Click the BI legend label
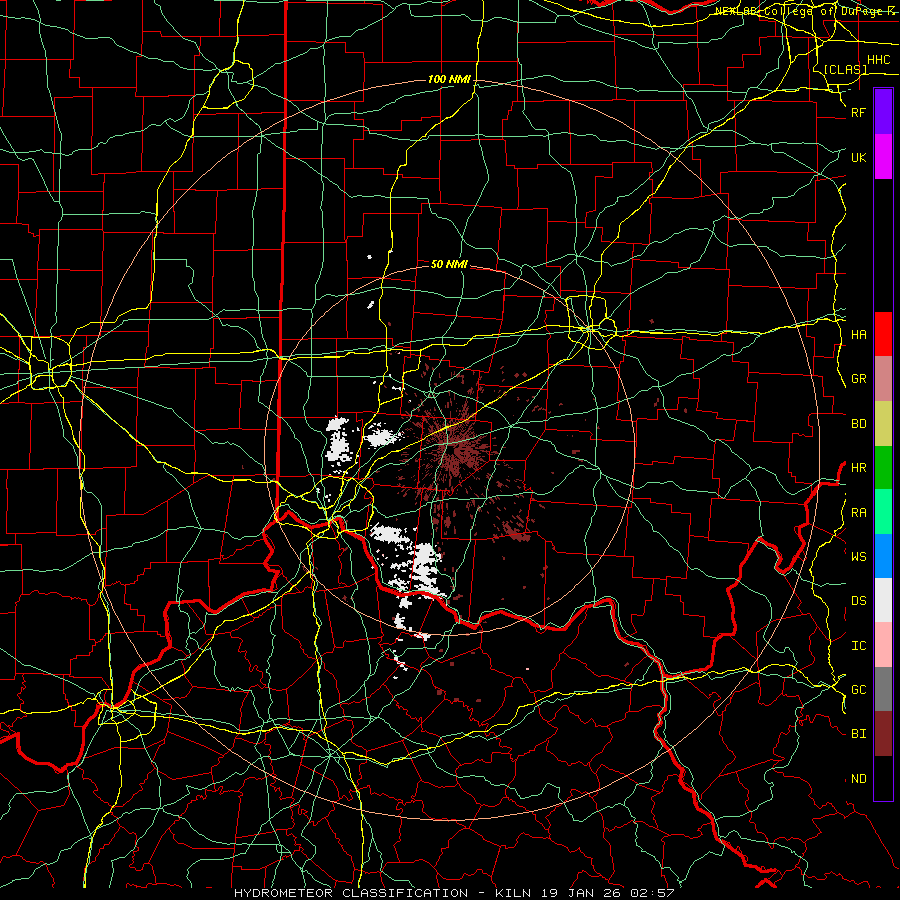The height and width of the screenshot is (900, 900). click(858, 734)
